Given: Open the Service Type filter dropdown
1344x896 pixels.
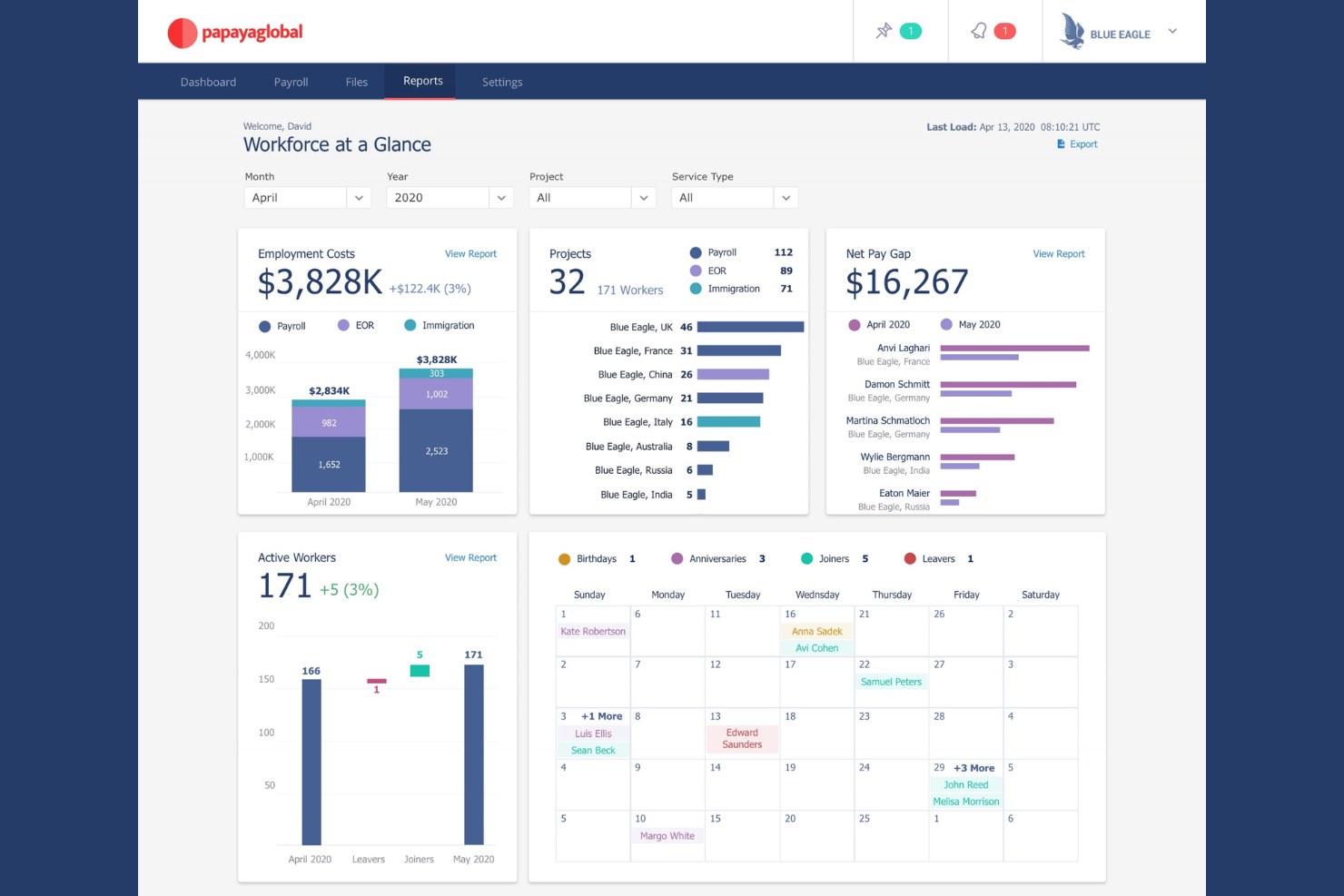Looking at the screenshot, I should coord(735,198).
